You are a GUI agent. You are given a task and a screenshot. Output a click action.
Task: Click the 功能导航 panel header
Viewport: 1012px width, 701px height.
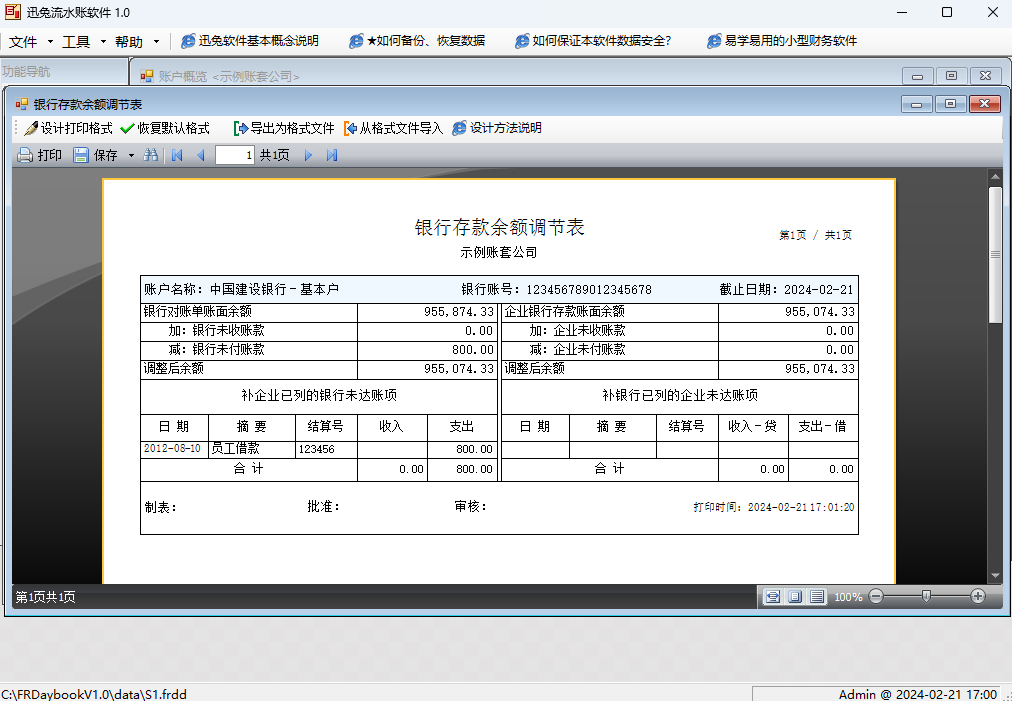click(x=26, y=72)
